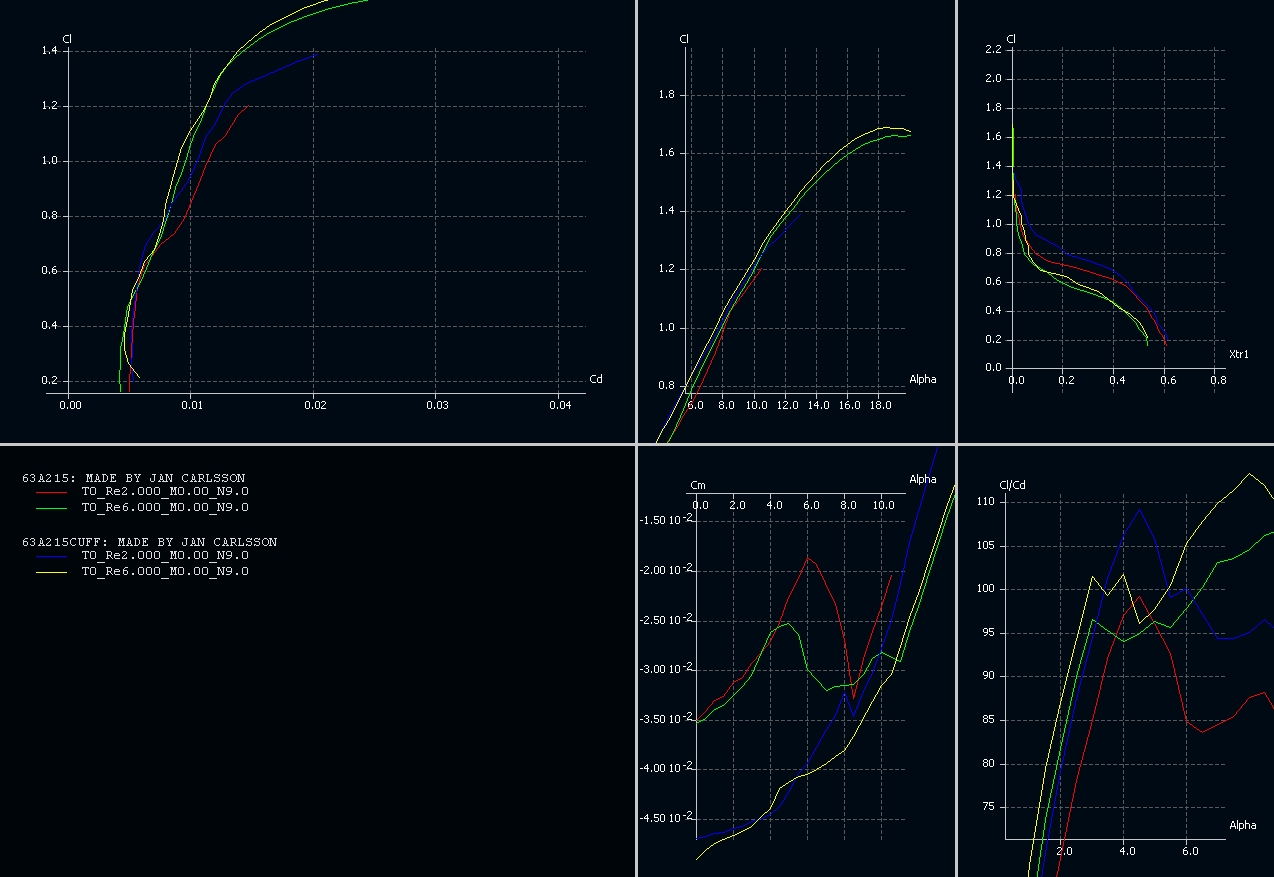1274x877 pixels.
Task: Click the yellow legend line under 63A215CUFF
Action: (x=51, y=572)
